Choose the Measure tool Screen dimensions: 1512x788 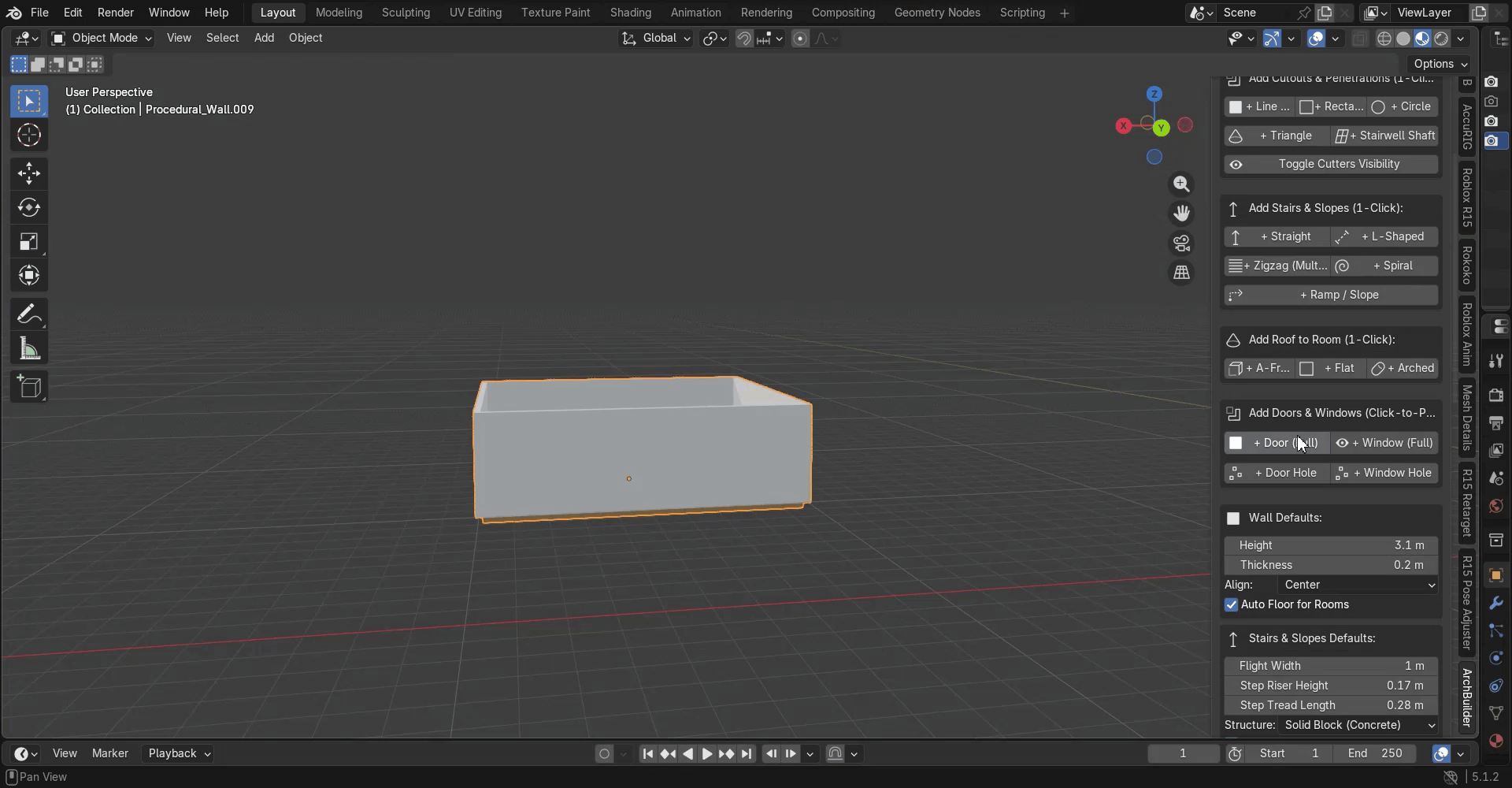tap(29, 348)
